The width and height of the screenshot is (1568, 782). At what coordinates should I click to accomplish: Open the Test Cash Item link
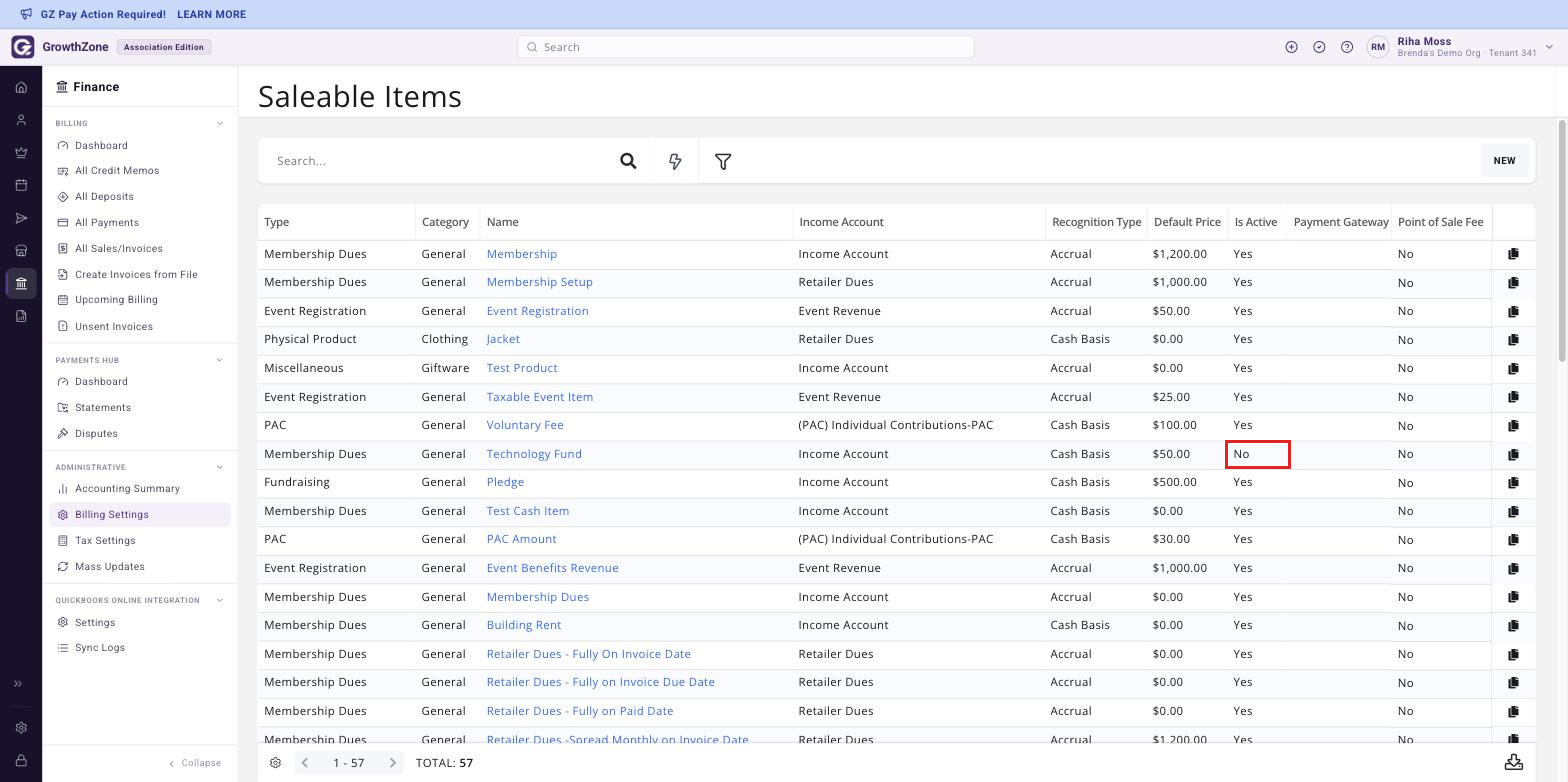tap(528, 511)
